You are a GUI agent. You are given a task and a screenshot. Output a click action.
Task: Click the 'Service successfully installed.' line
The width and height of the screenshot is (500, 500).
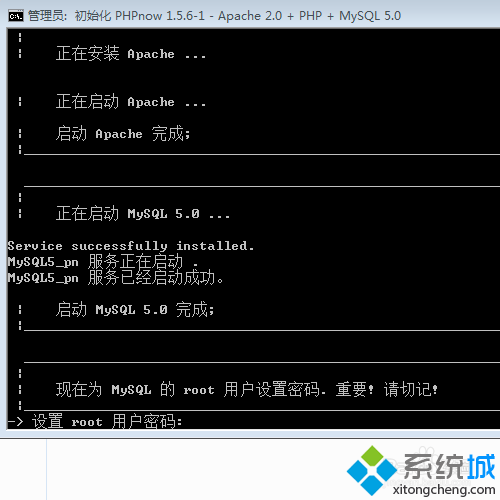(131, 246)
